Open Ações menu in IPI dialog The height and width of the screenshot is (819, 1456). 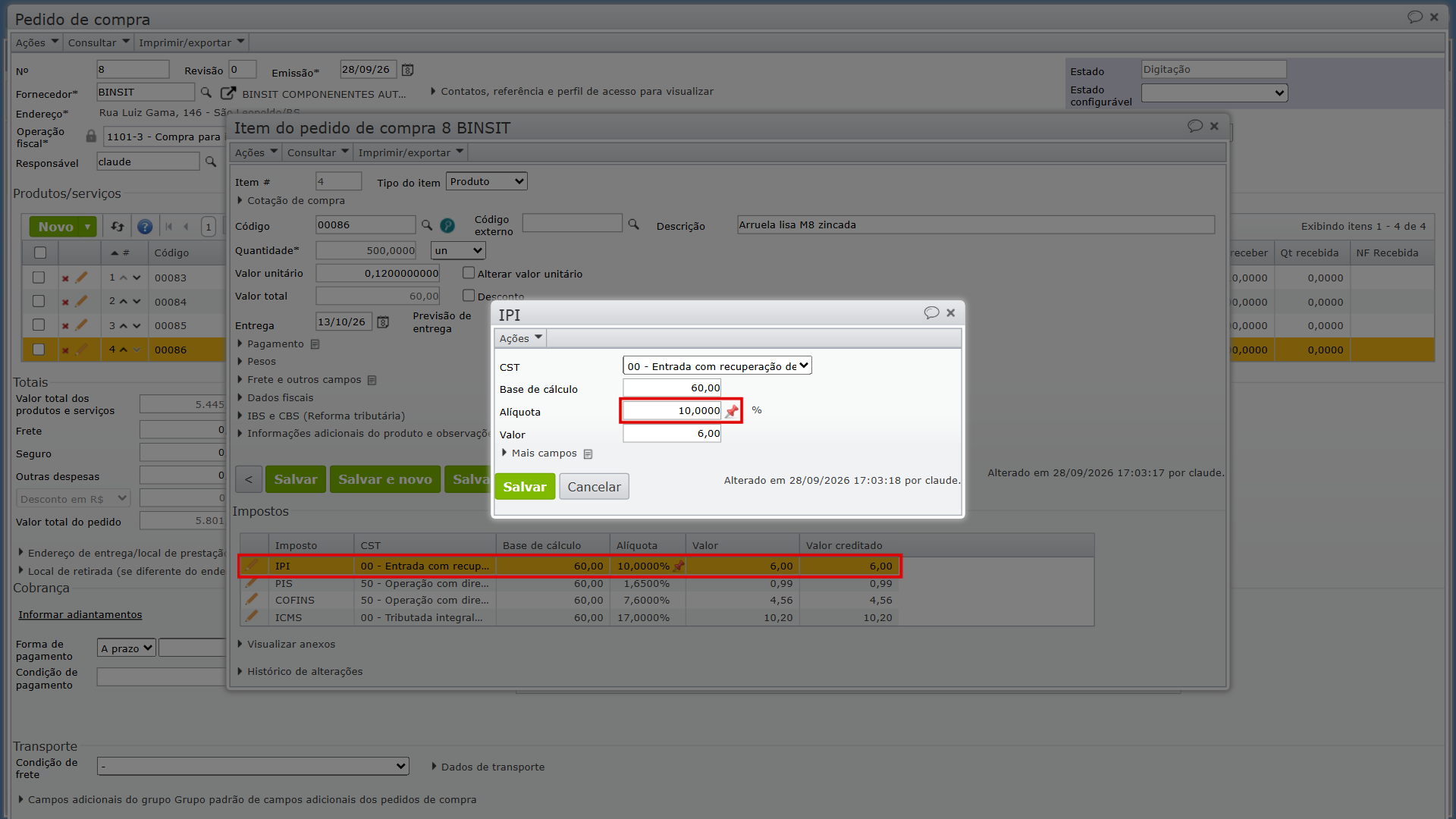521,338
